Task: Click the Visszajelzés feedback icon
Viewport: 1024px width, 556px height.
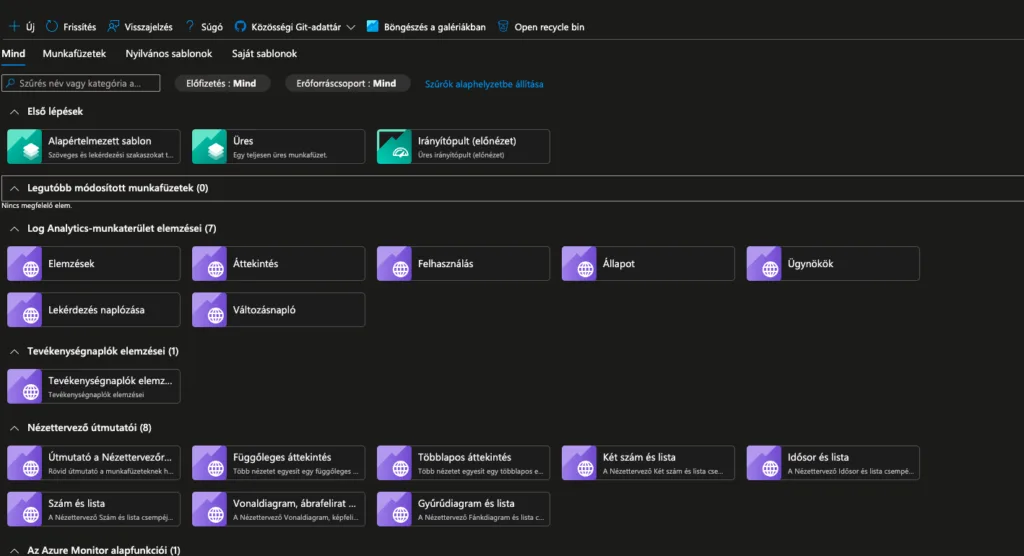Action: pos(113,27)
